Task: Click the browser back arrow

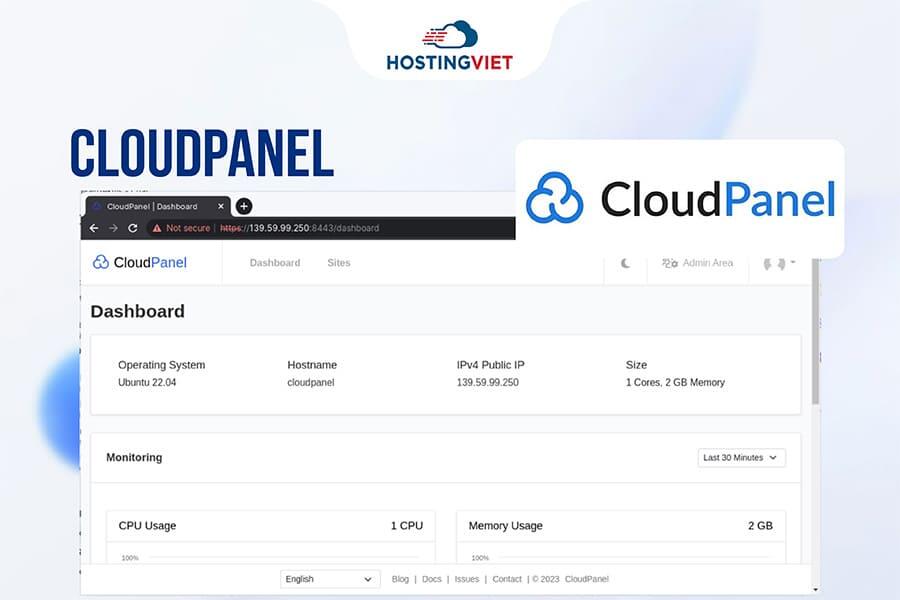Action: [x=93, y=228]
